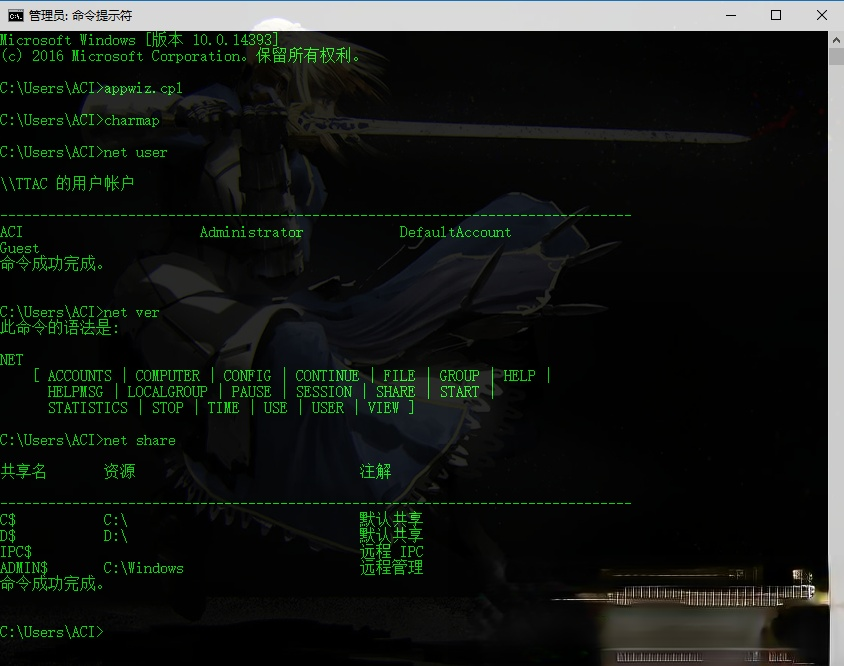Click the 'net user' command line

point(83,152)
